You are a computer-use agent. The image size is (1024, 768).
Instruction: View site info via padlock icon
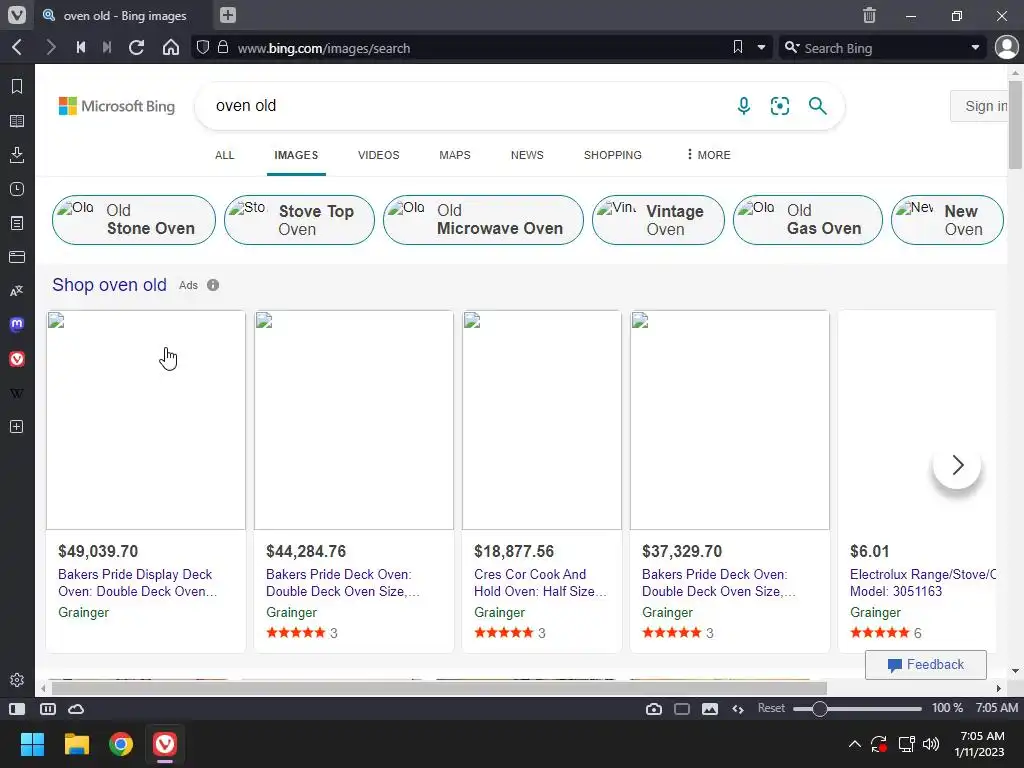tap(223, 48)
